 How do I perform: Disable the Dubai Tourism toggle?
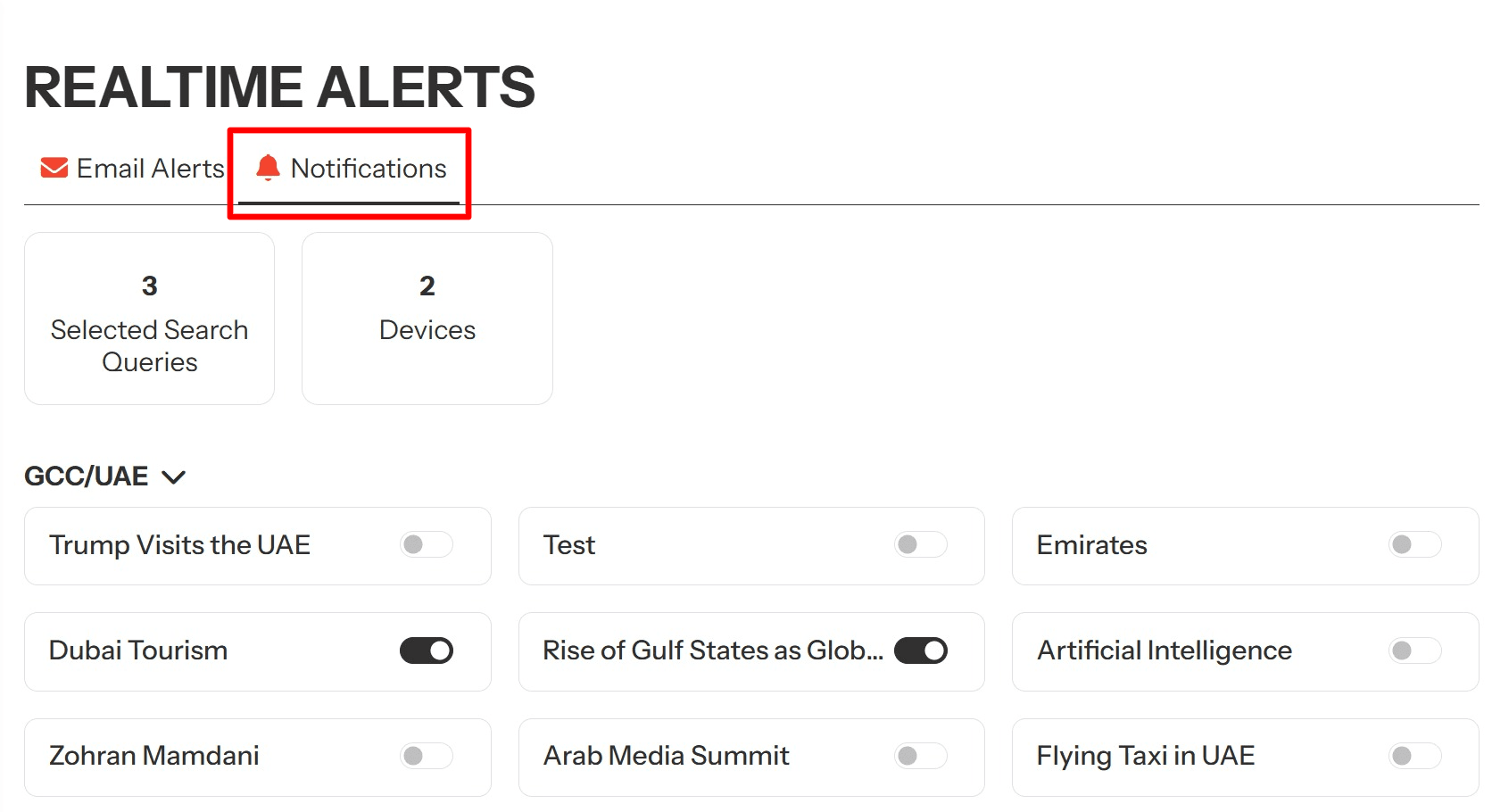click(x=427, y=650)
